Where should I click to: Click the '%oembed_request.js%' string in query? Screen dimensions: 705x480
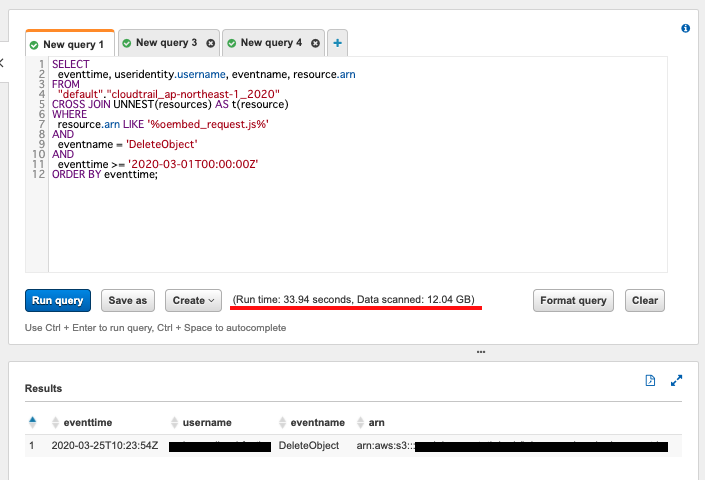click(208, 124)
